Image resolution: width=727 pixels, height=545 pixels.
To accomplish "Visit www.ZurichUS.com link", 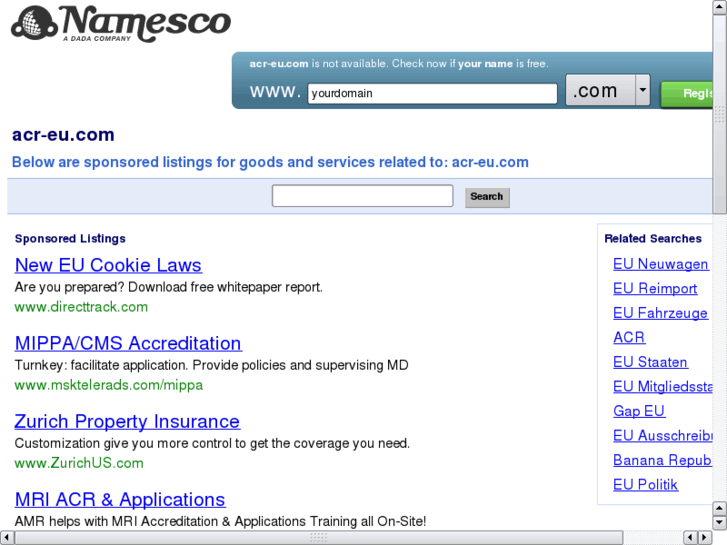I will point(79,463).
